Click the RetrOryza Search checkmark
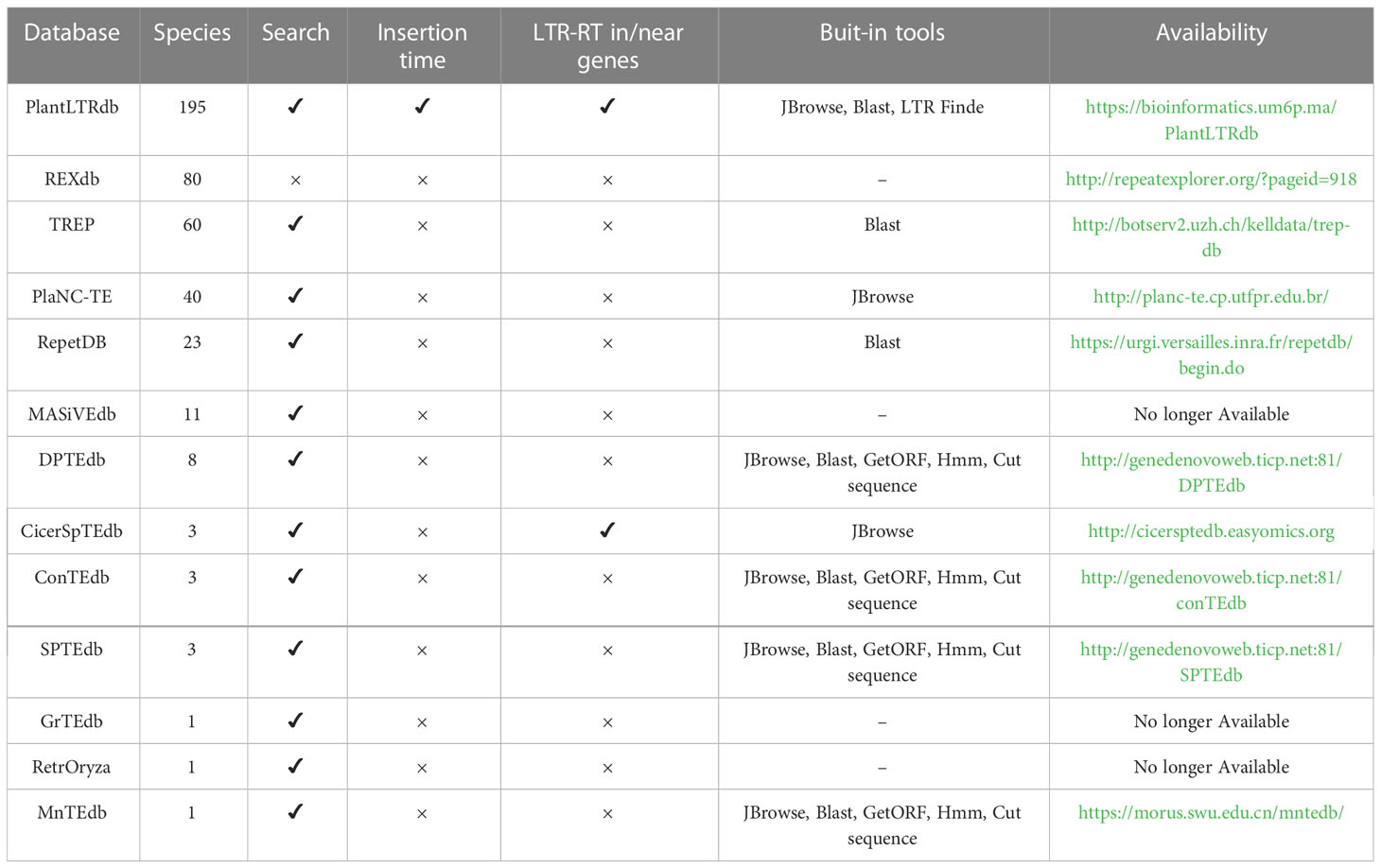This screenshot has width=1381, height=868. (295, 766)
